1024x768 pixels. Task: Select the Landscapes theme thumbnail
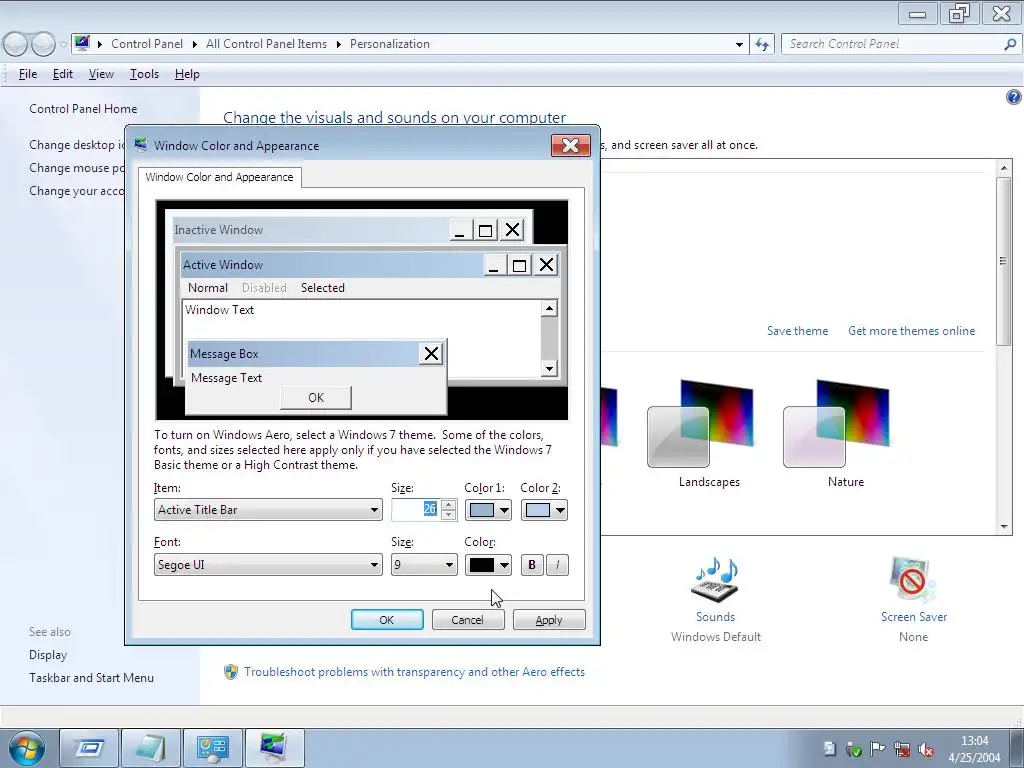pyautogui.click(x=702, y=424)
